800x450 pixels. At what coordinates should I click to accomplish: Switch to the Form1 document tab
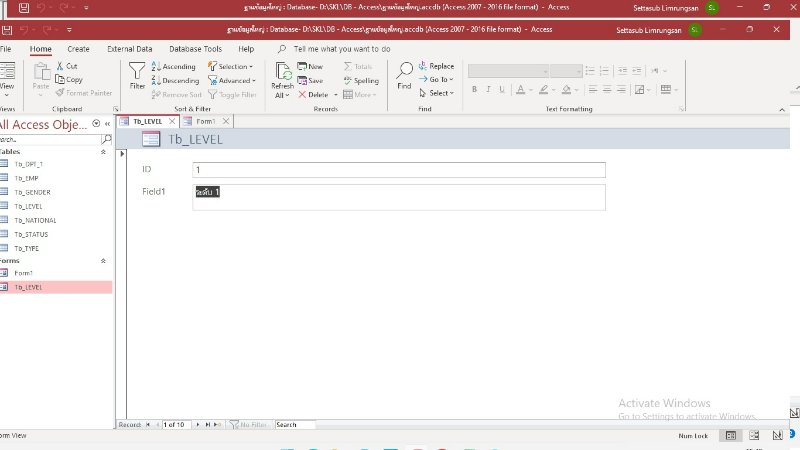[x=205, y=121]
